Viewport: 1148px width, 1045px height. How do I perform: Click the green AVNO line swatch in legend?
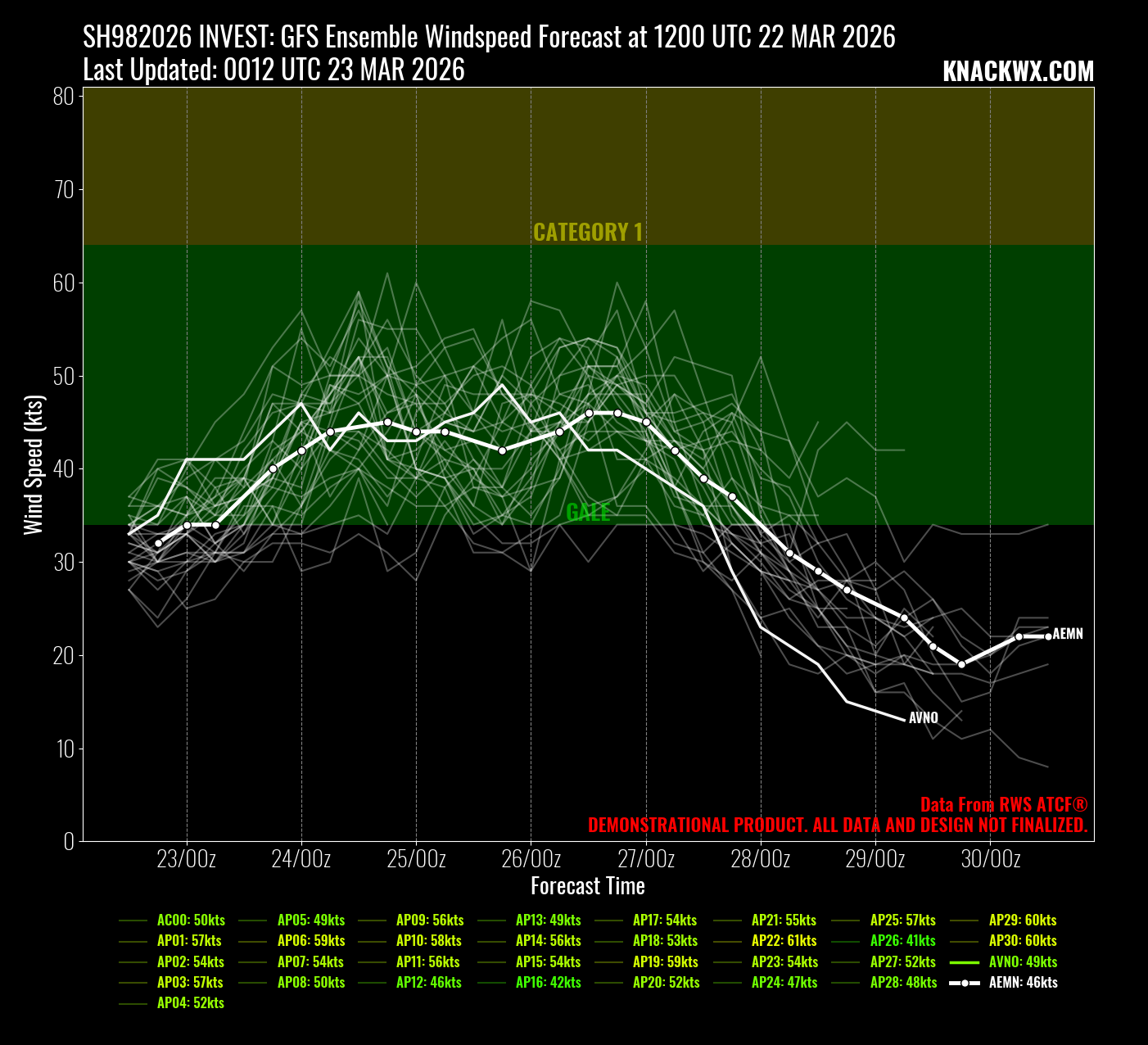tap(965, 962)
